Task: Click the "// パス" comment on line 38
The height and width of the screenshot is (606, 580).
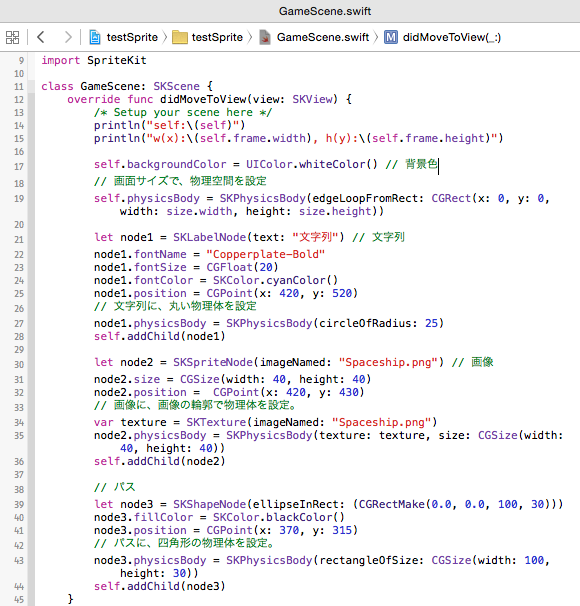Action: [115, 487]
